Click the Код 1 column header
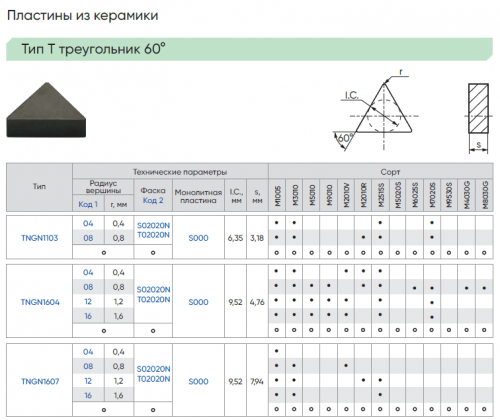500x420 pixels. pos(88,204)
